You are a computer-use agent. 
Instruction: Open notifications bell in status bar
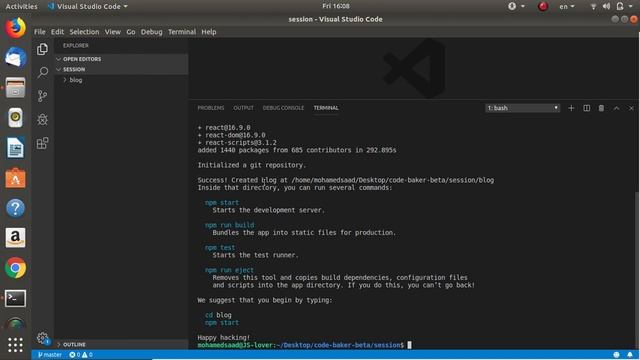point(630,355)
